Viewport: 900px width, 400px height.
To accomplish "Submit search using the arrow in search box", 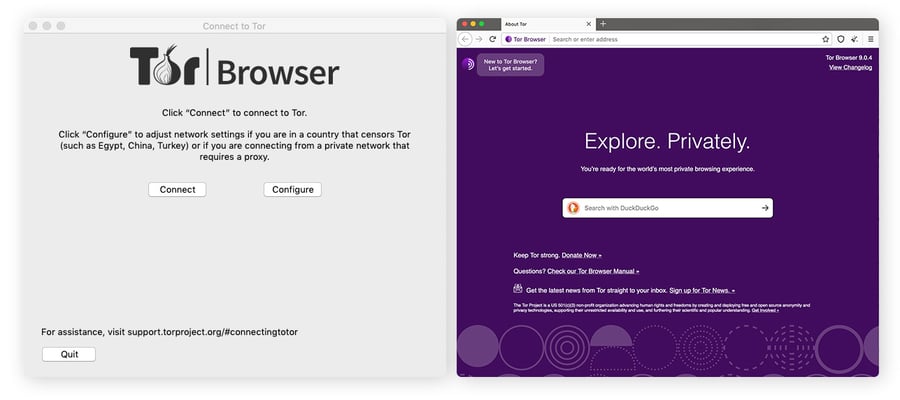I will [765, 208].
